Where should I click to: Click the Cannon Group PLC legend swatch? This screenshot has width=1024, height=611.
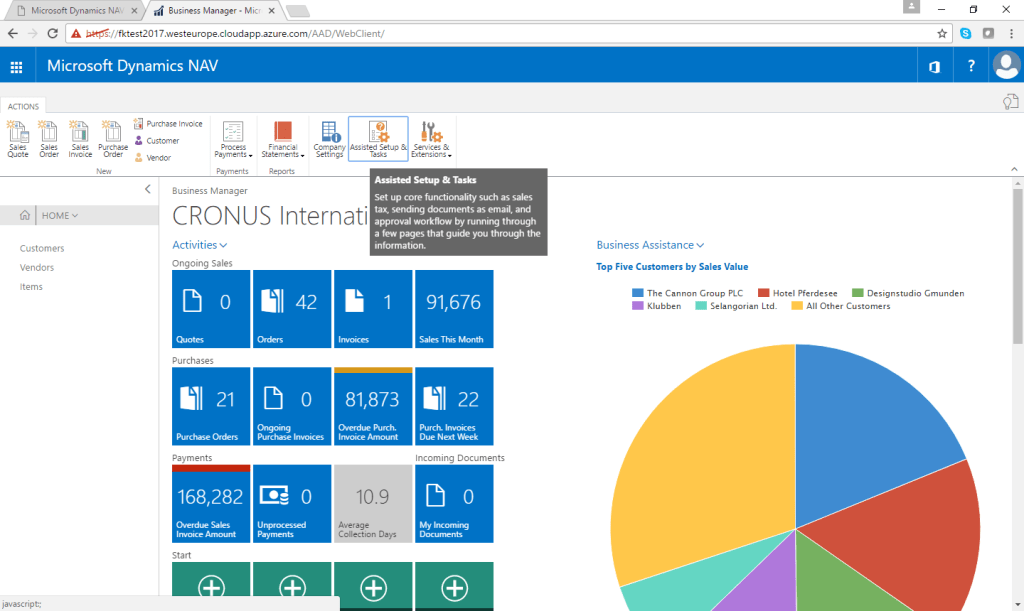click(638, 293)
